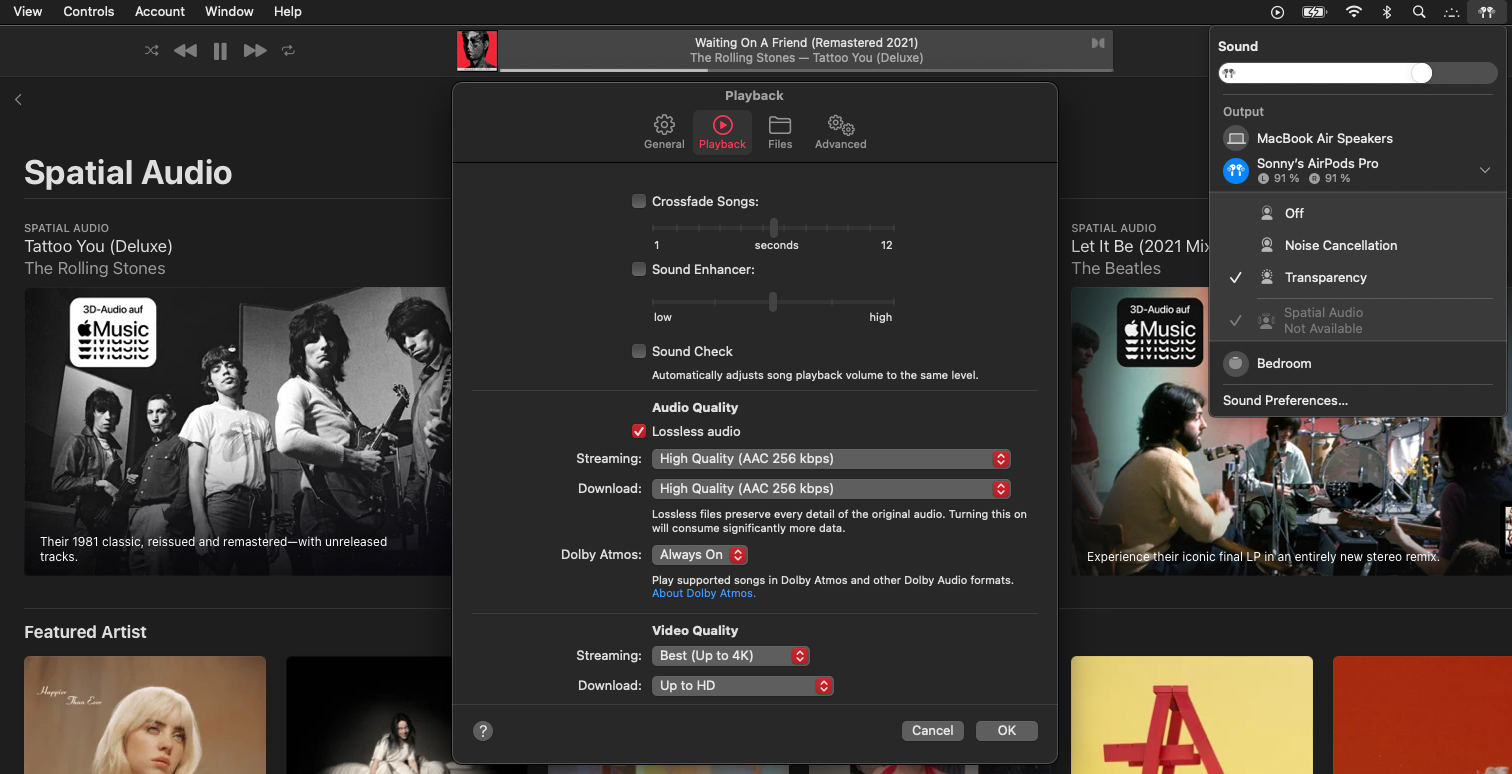
Task: Enable the Sound Enhancer checkbox
Action: pyautogui.click(x=639, y=269)
